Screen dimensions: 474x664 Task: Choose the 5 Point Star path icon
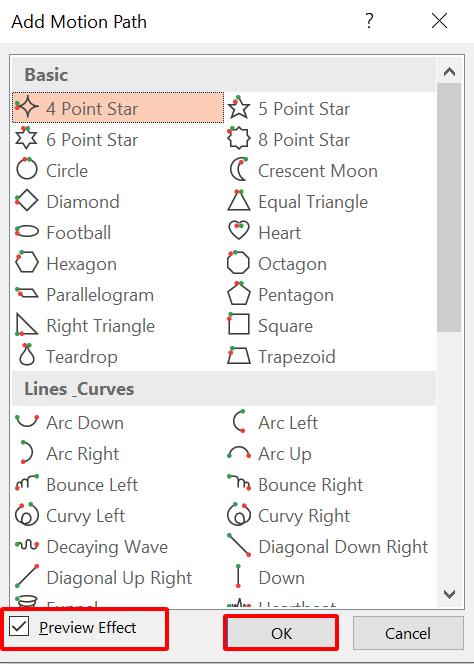pyautogui.click(x=239, y=107)
